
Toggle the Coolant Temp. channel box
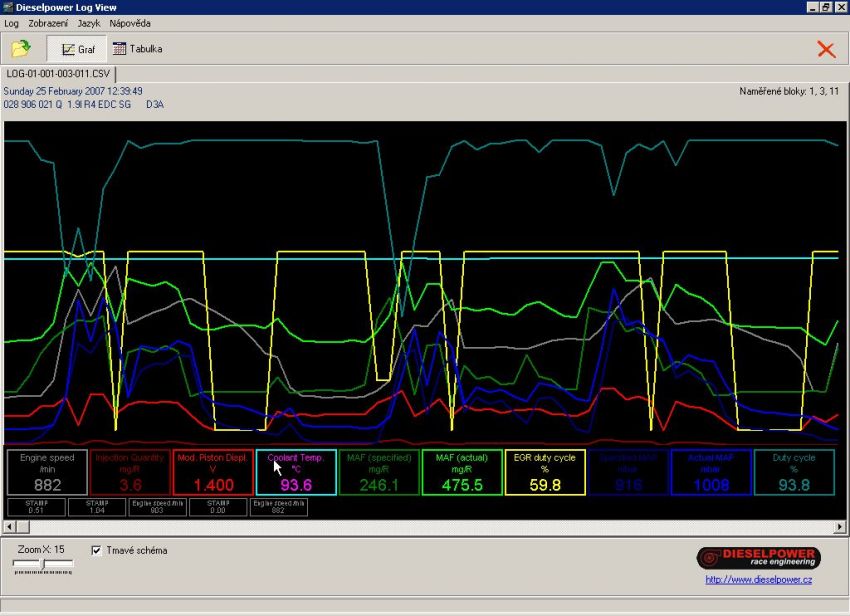[296, 472]
